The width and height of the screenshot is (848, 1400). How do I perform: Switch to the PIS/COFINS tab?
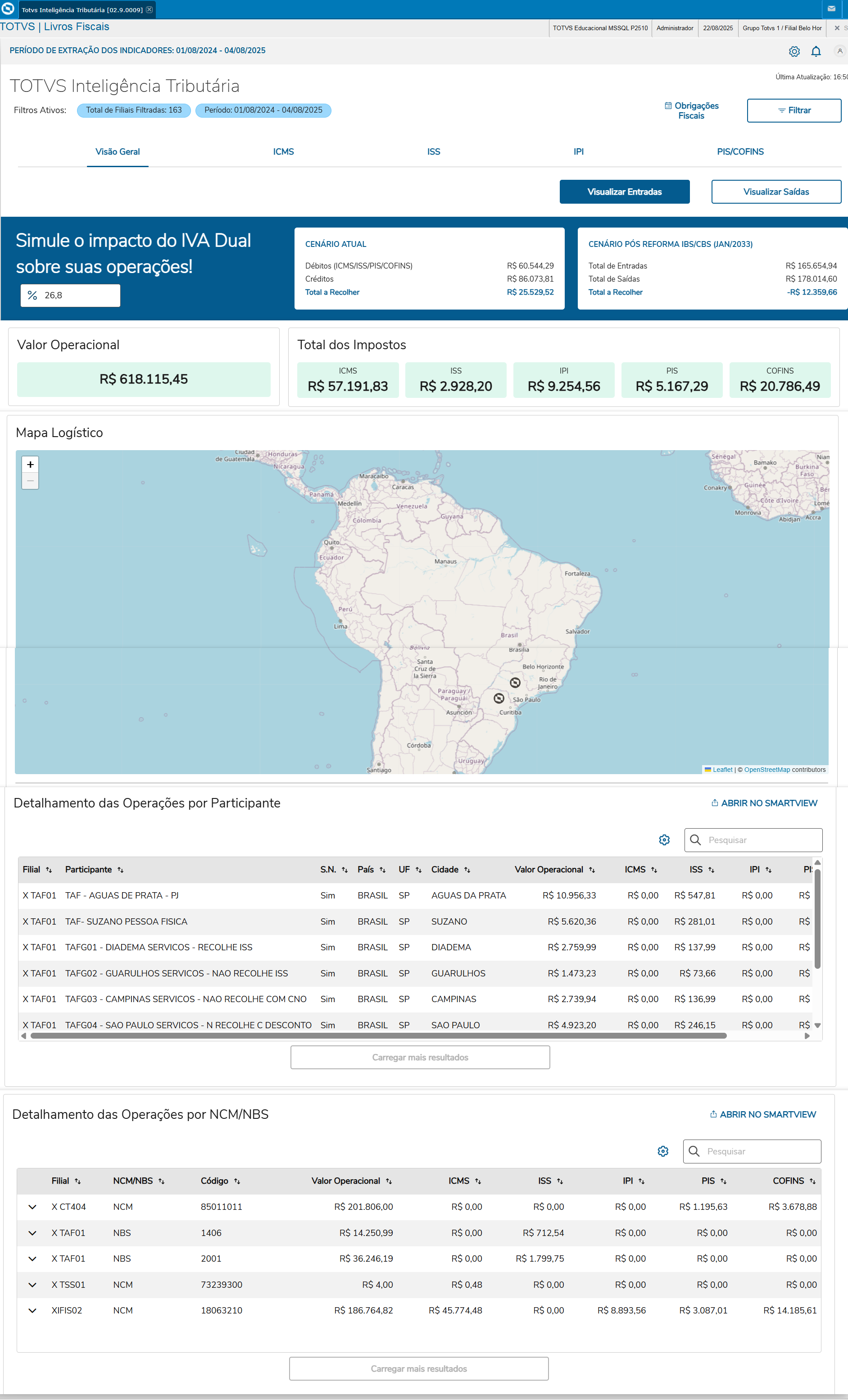740,152
